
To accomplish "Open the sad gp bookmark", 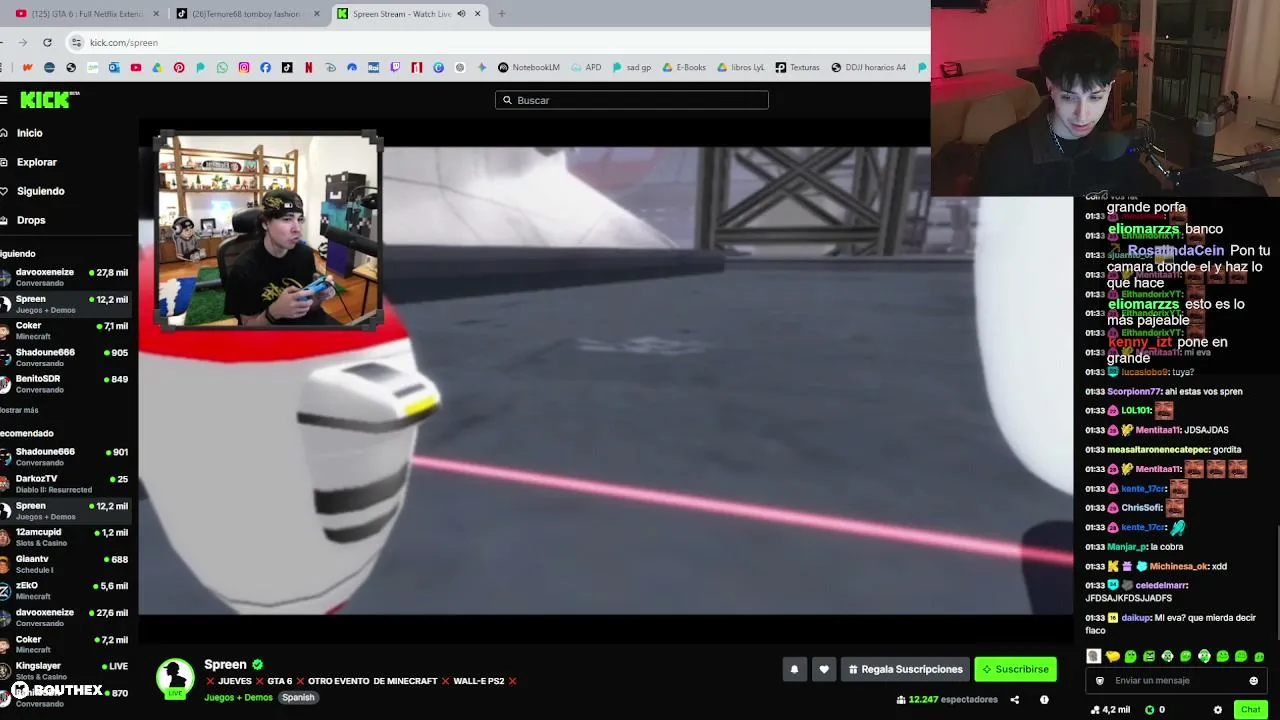I will 631,68.
